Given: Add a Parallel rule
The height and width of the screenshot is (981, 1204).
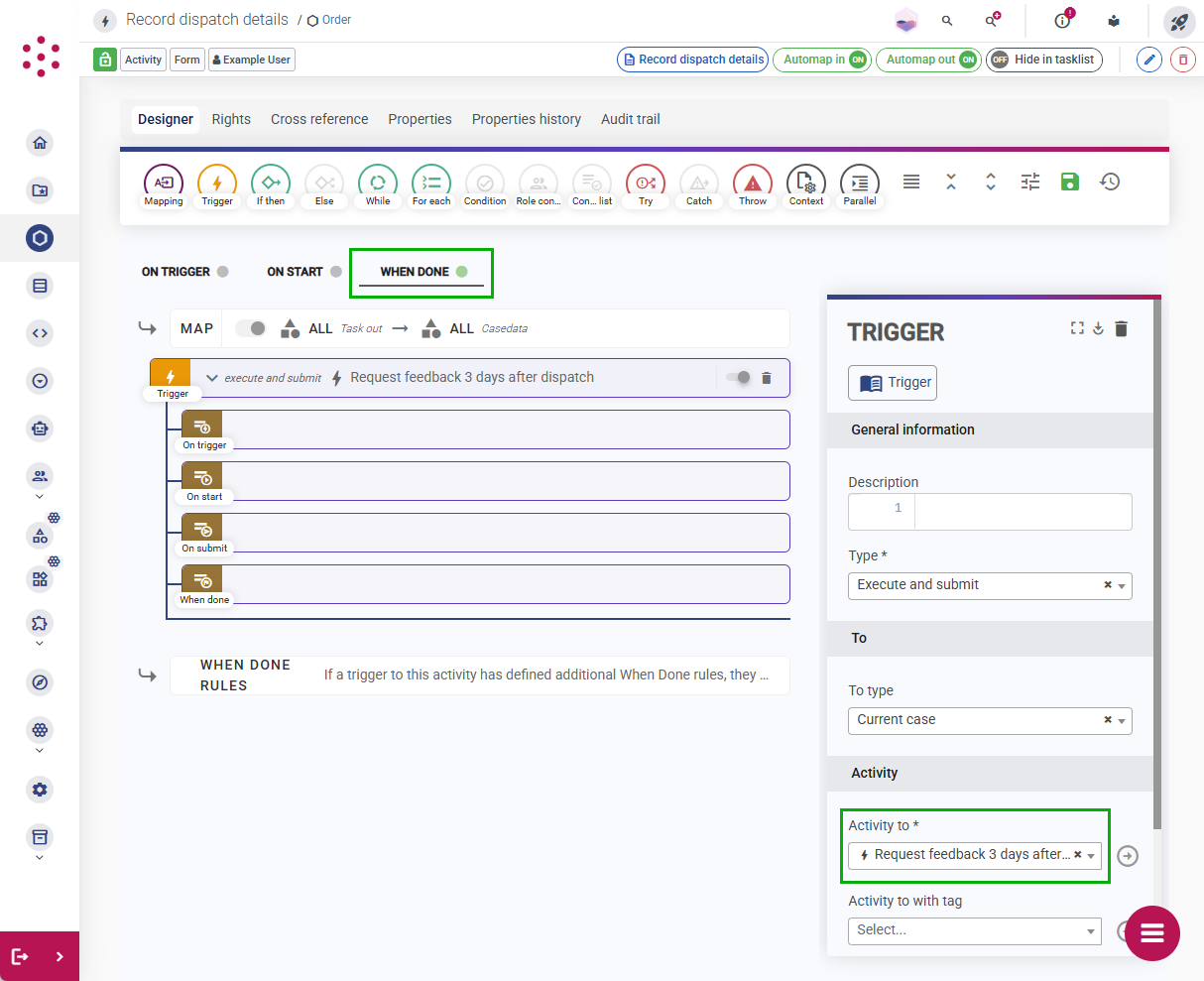Looking at the screenshot, I should click(860, 184).
